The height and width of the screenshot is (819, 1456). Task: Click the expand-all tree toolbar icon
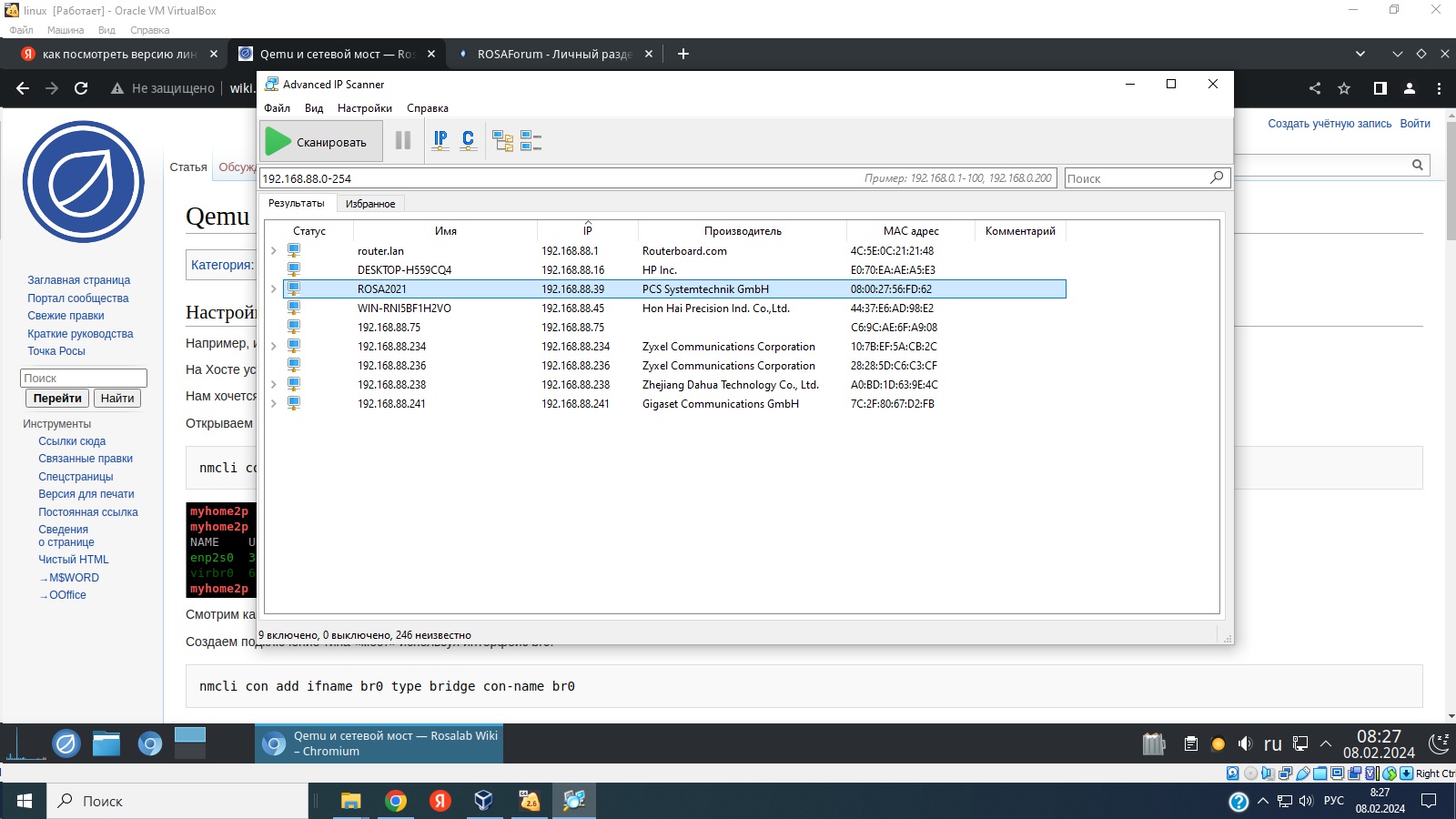tap(502, 141)
